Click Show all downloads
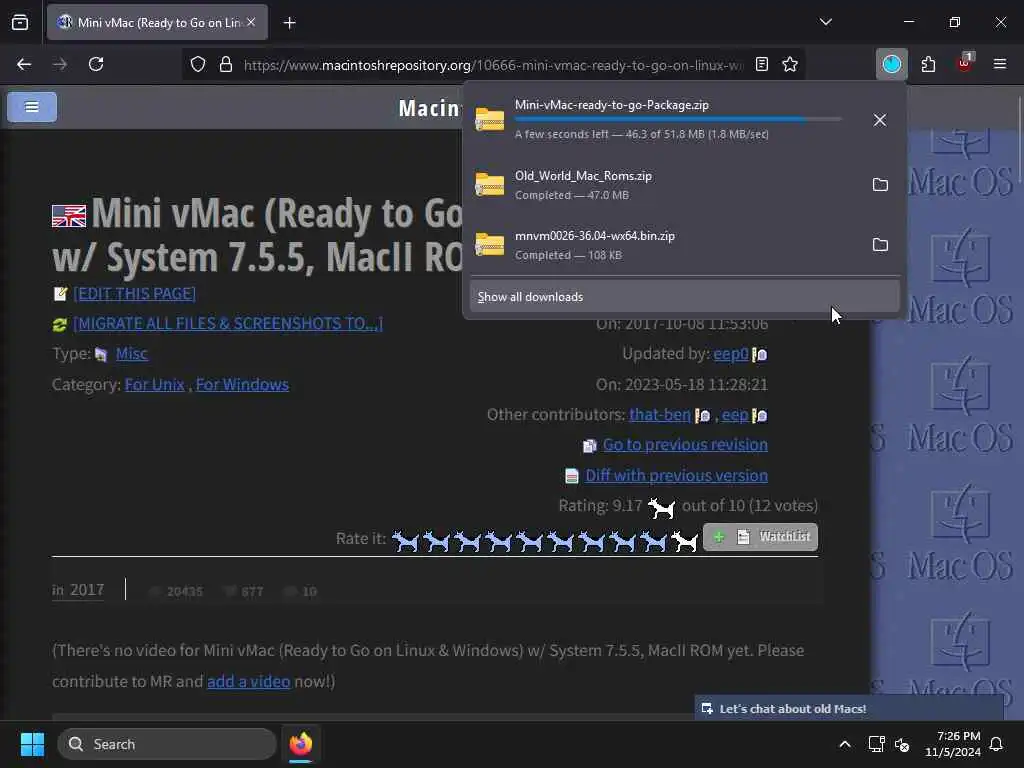The height and width of the screenshot is (768, 1024). tap(684, 296)
